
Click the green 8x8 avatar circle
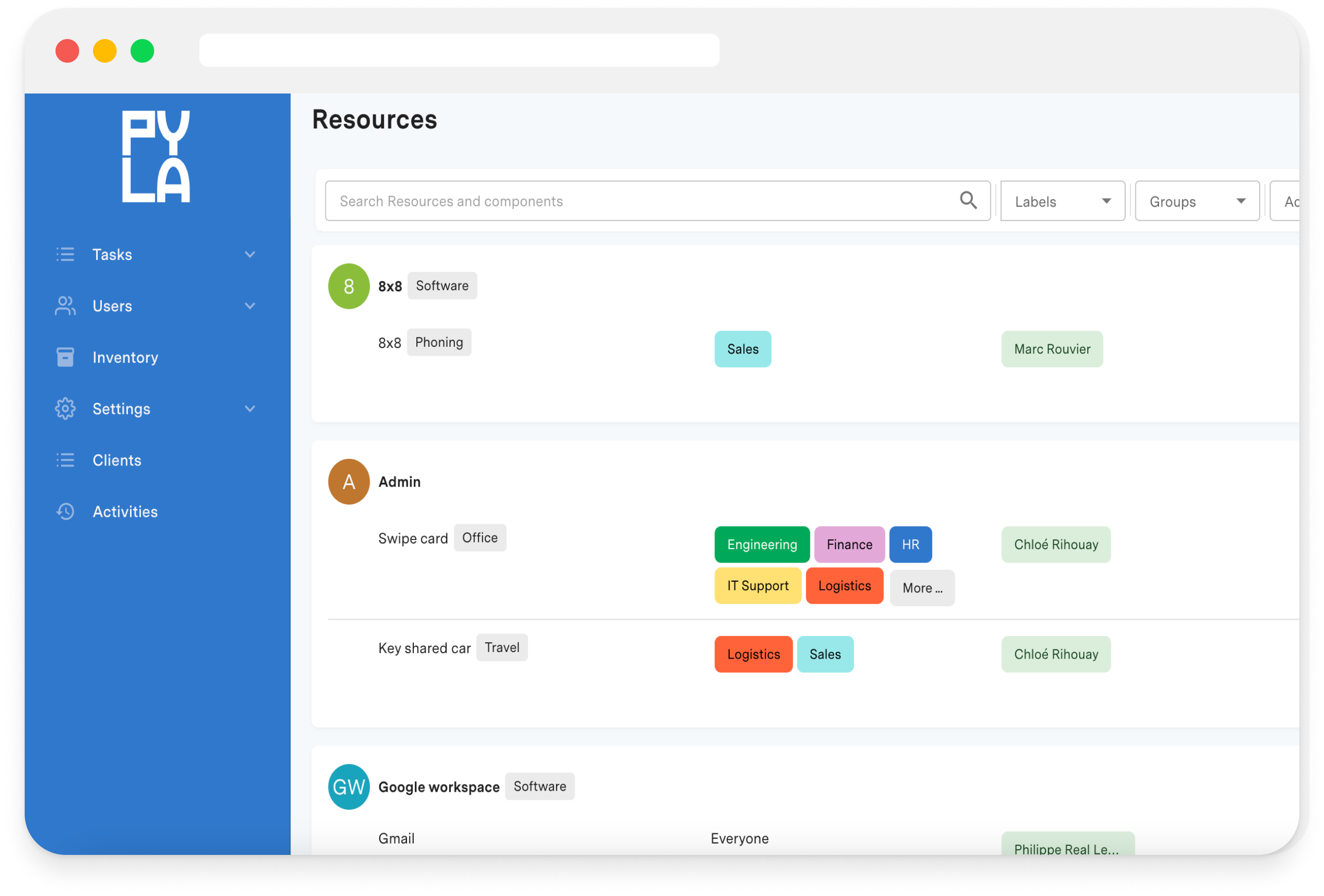tap(348, 286)
